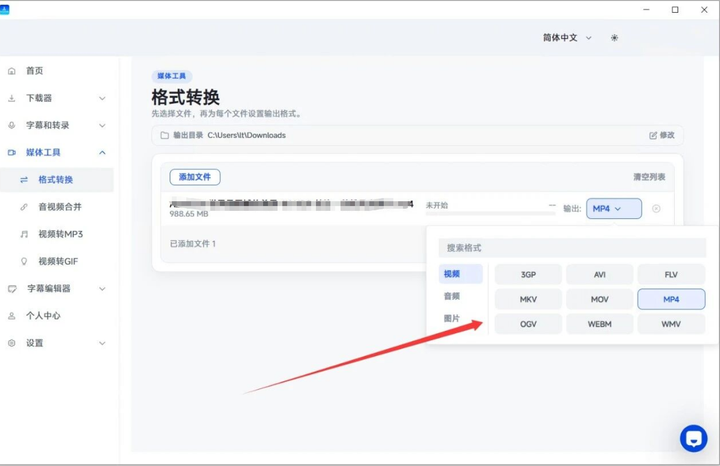The height and width of the screenshot is (466, 720).
Task: Choose the WEBM format
Action: 600,324
